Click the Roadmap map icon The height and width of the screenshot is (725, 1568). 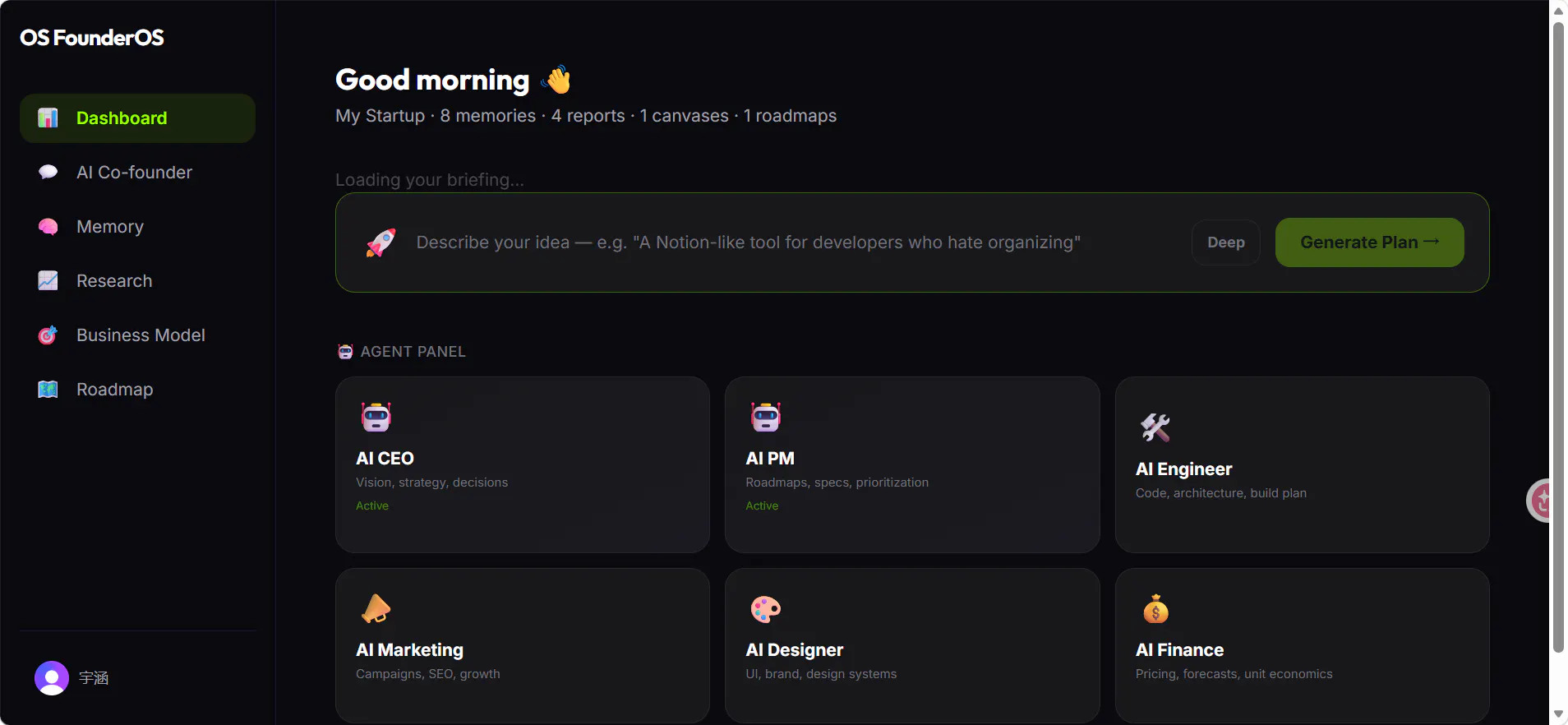click(x=48, y=390)
